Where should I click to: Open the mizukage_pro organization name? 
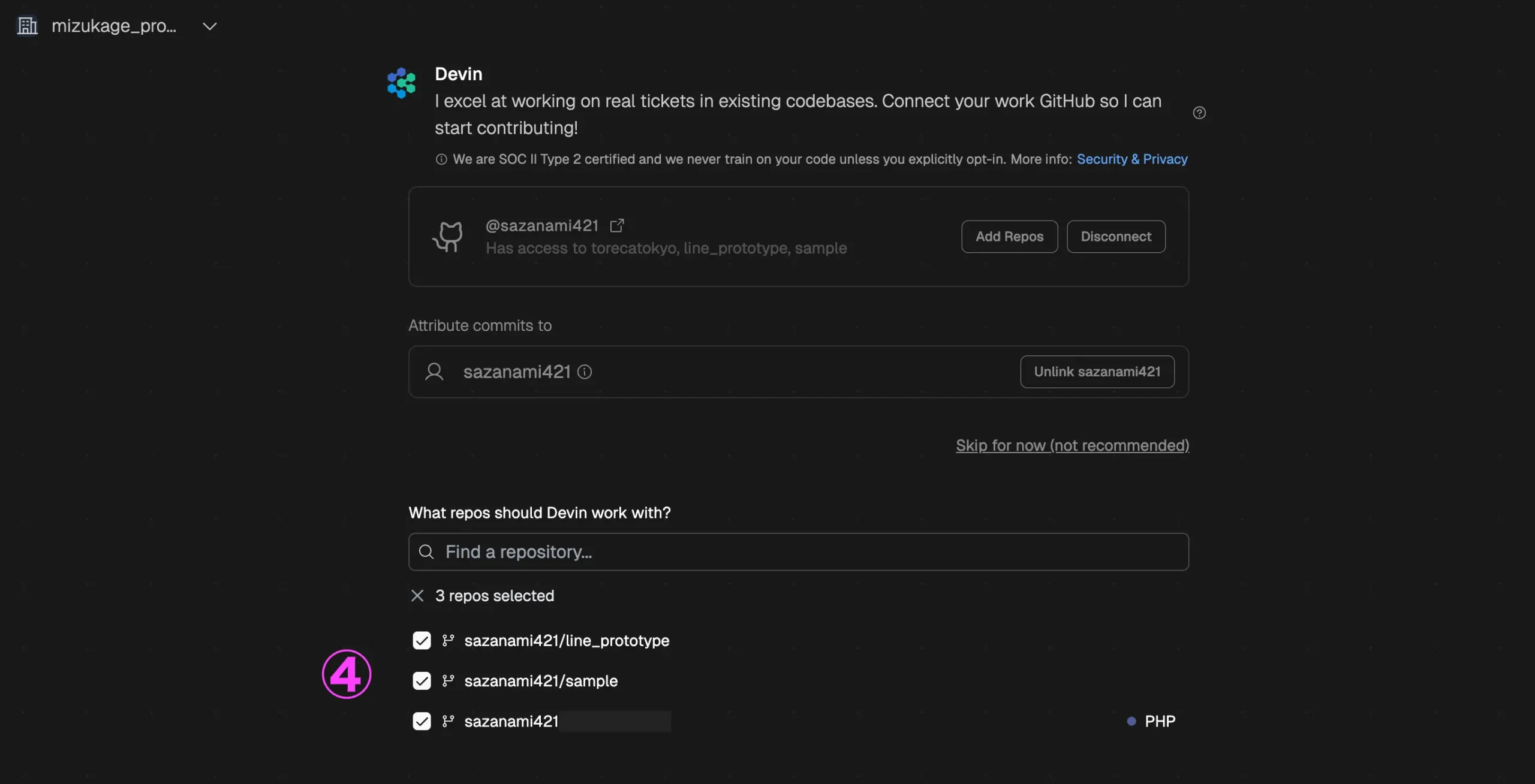point(114,26)
